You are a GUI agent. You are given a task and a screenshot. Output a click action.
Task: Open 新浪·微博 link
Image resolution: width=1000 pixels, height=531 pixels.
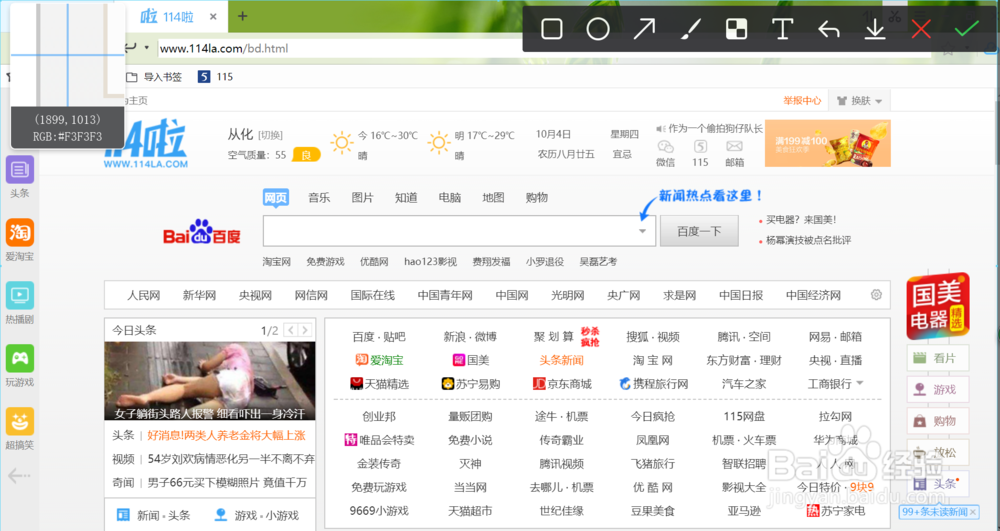470,337
